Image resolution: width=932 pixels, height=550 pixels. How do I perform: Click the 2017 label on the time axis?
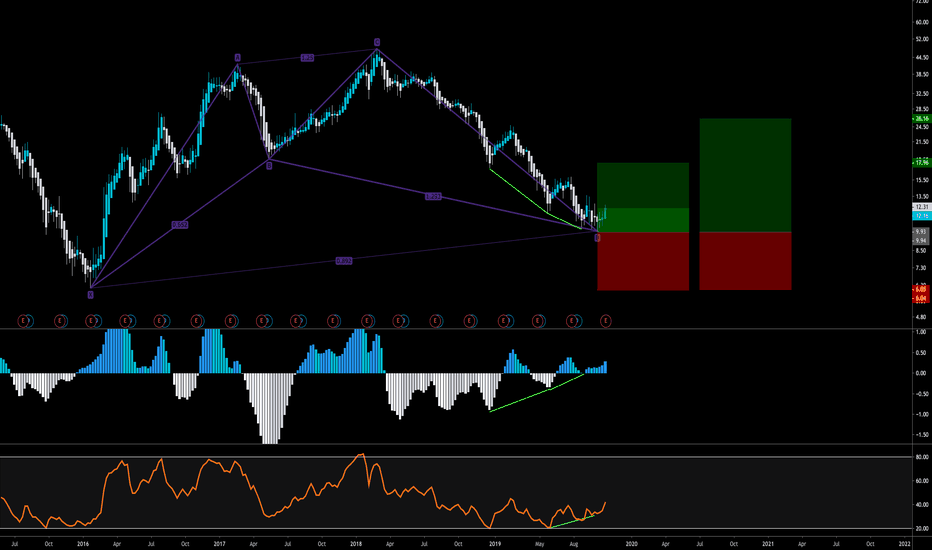point(219,543)
